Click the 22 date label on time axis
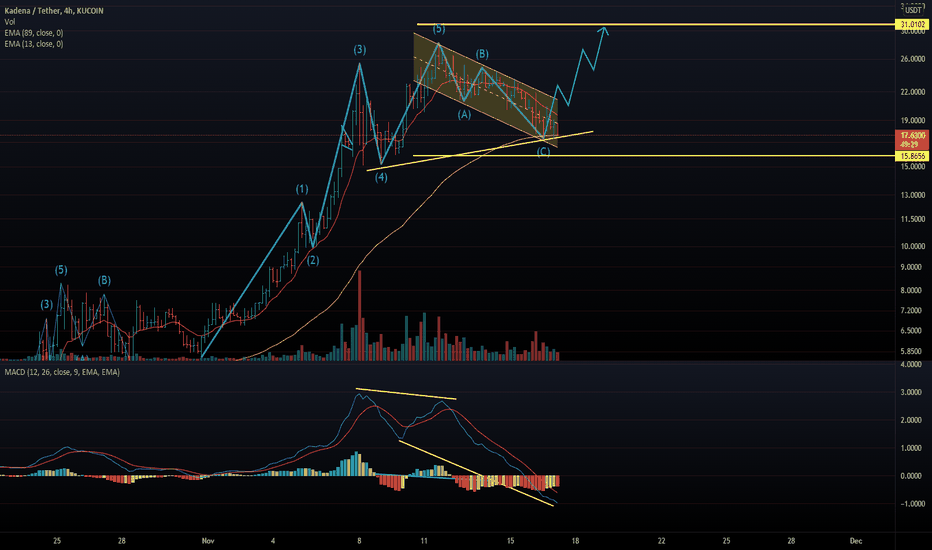This screenshot has width=932, height=550. (x=662, y=541)
